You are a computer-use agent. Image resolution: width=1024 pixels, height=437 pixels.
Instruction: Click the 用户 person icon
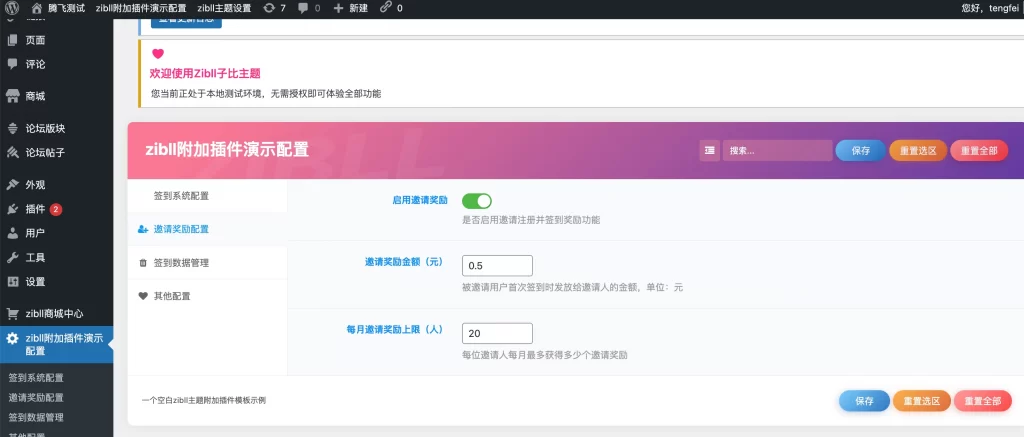(x=12, y=233)
